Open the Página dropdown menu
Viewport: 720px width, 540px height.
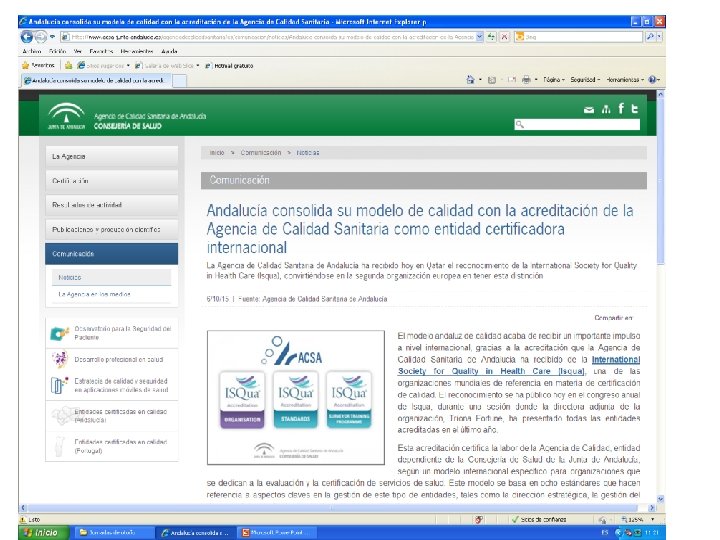point(553,80)
